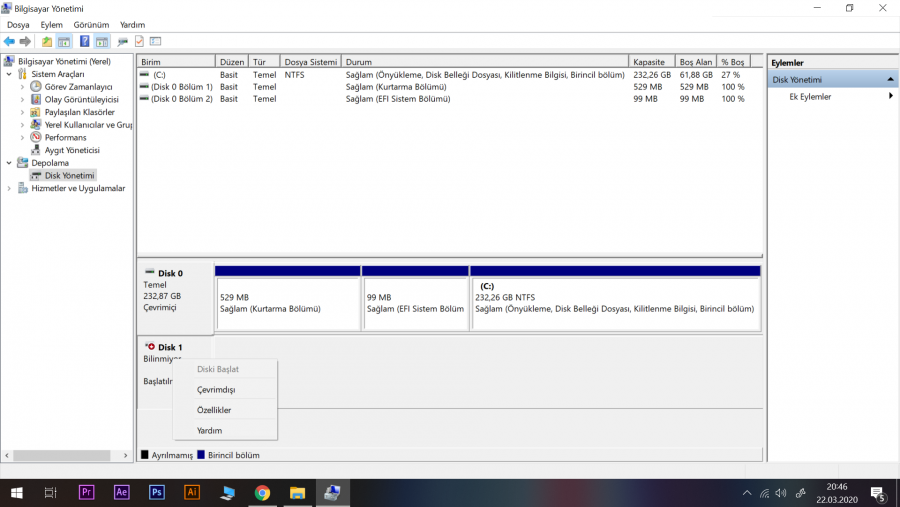
Task: Expand the Olay Görüntüleyicisi node
Action: click(x=22, y=99)
